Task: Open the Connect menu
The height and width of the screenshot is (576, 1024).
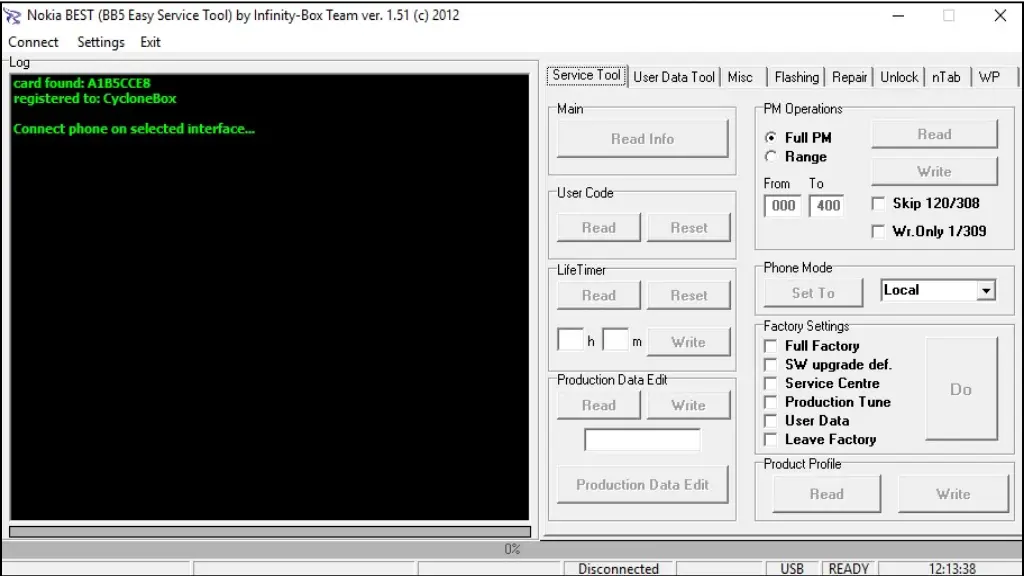Action: pos(33,42)
